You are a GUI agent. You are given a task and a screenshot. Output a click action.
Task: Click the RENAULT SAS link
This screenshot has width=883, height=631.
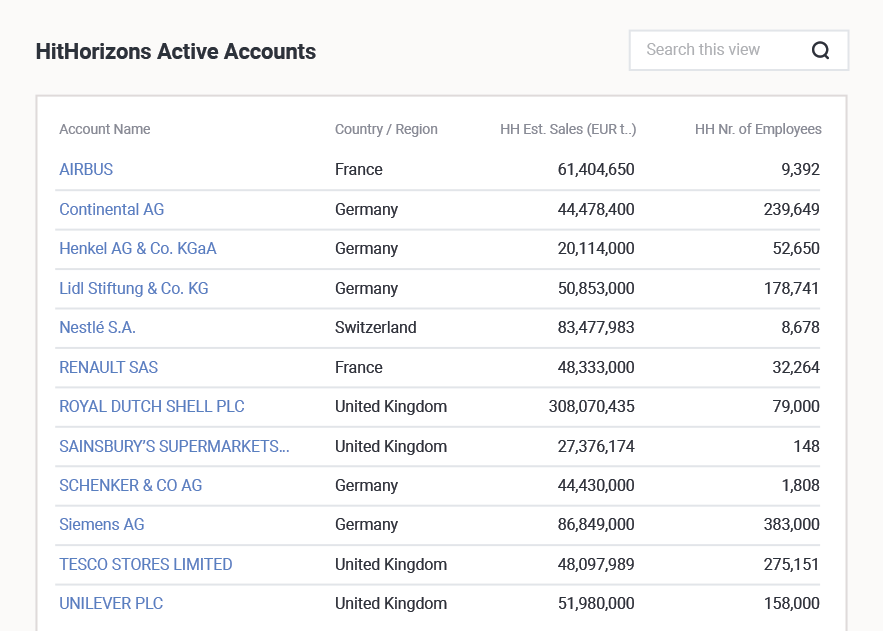tap(109, 367)
